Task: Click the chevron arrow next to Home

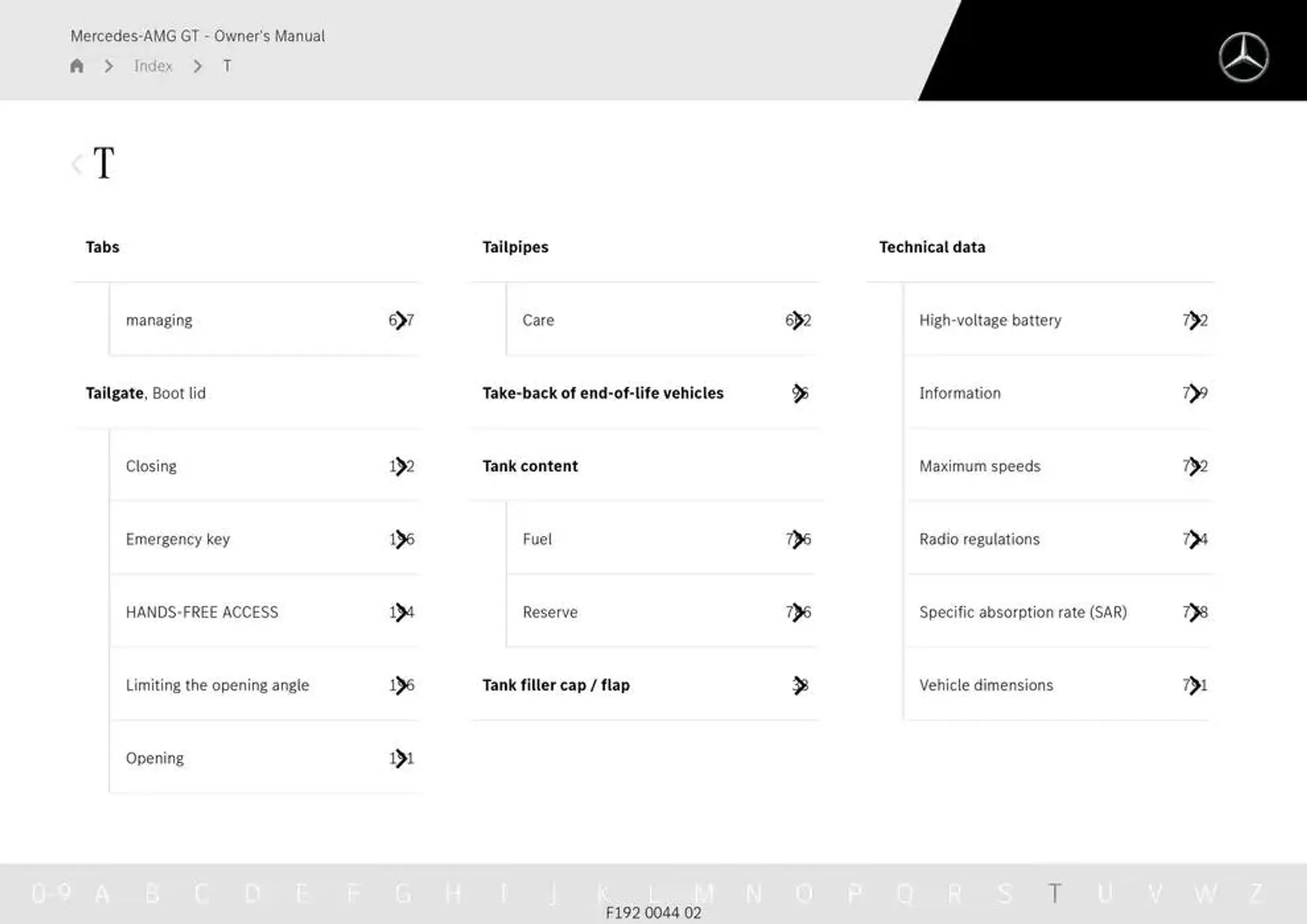Action: tap(110, 66)
